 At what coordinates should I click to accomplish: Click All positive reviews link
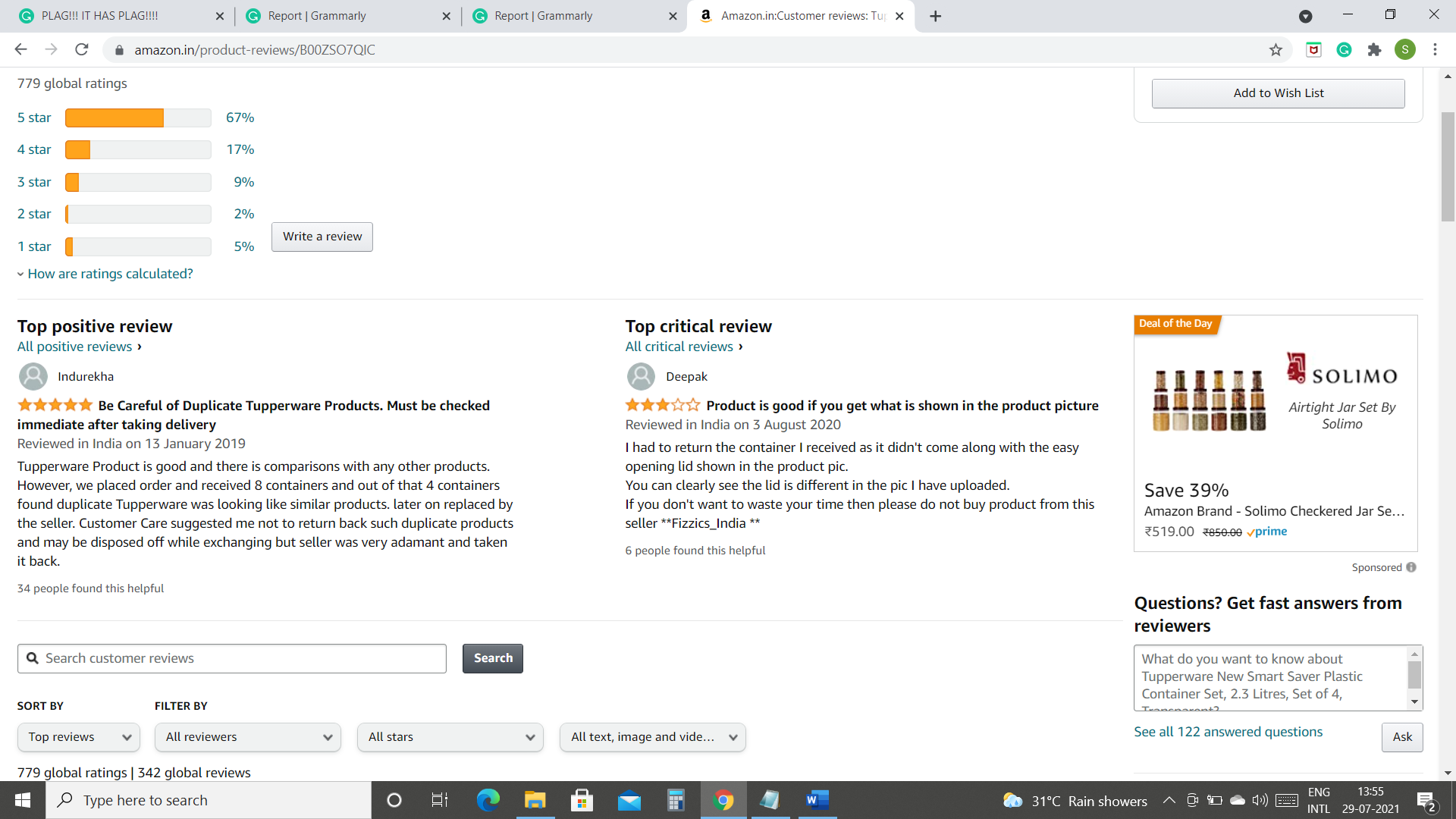pyautogui.click(x=74, y=346)
